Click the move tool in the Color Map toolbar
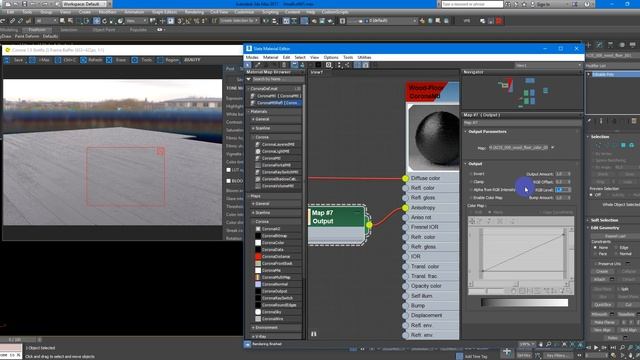The image size is (640, 360). click(473, 221)
